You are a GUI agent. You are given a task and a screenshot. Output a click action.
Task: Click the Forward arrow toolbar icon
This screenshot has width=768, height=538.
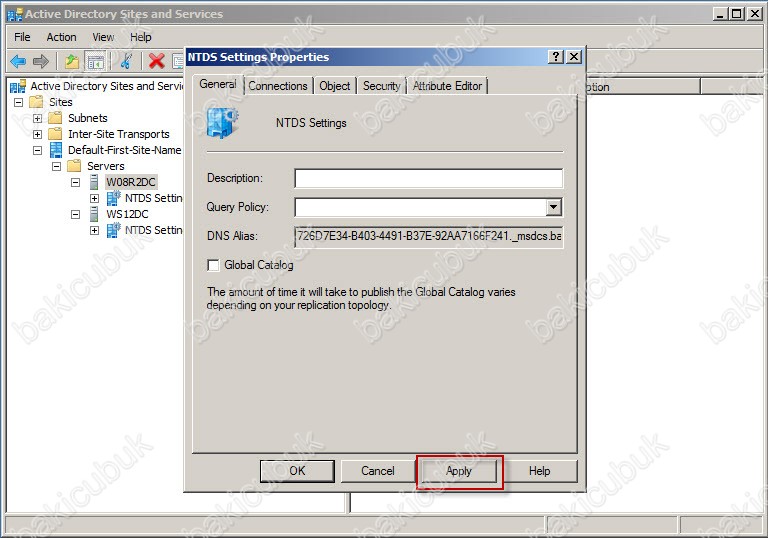click(41, 62)
